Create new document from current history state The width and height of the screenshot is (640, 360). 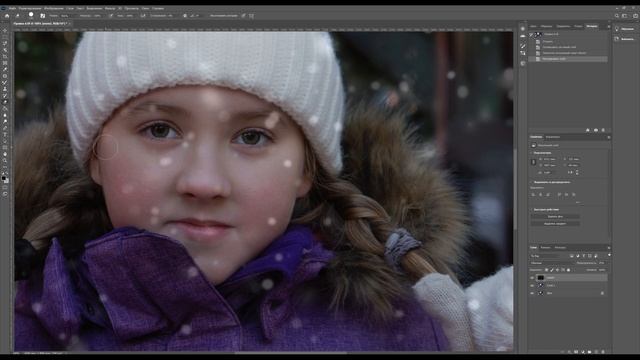tap(588, 130)
